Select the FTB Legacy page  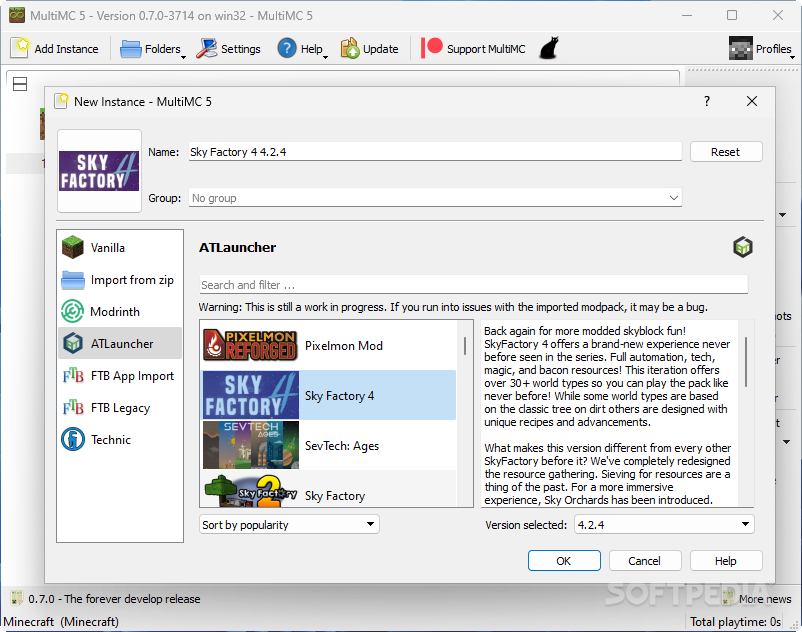pyautogui.click(x=120, y=408)
